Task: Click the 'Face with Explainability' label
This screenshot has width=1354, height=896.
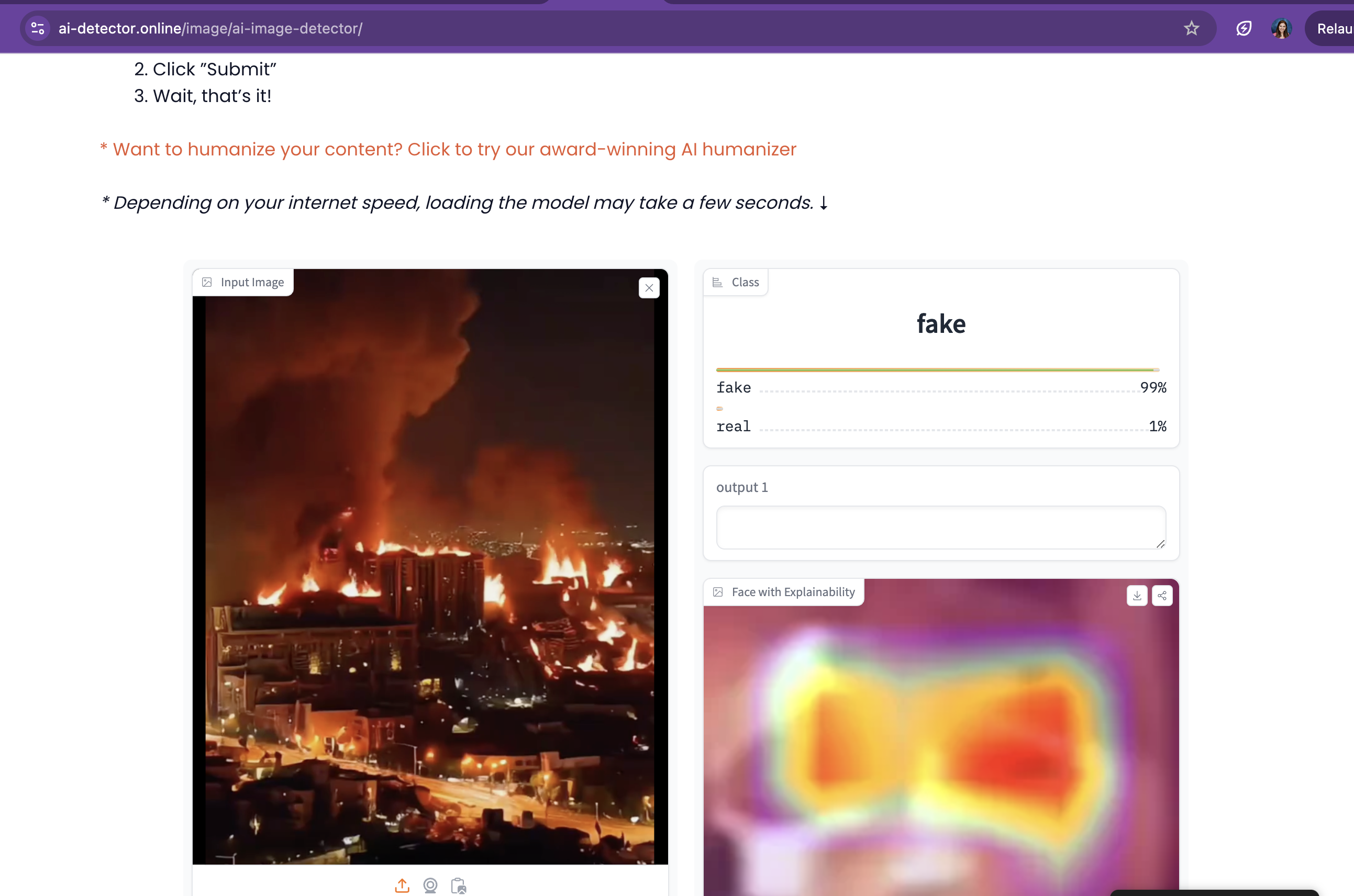Action: pyautogui.click(x=793, y=592)
